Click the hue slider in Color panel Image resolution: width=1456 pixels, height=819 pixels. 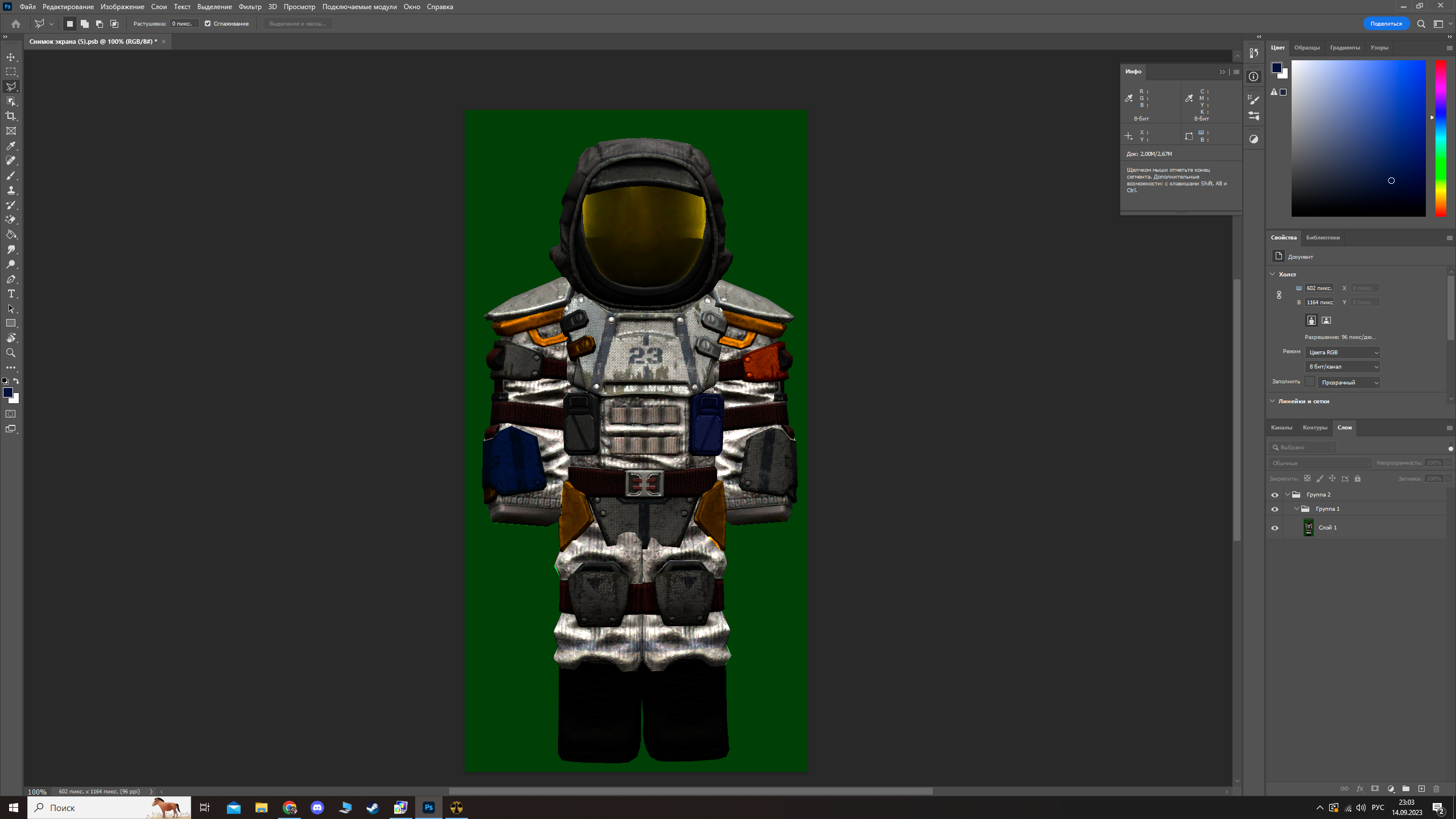click(1441, 138)
